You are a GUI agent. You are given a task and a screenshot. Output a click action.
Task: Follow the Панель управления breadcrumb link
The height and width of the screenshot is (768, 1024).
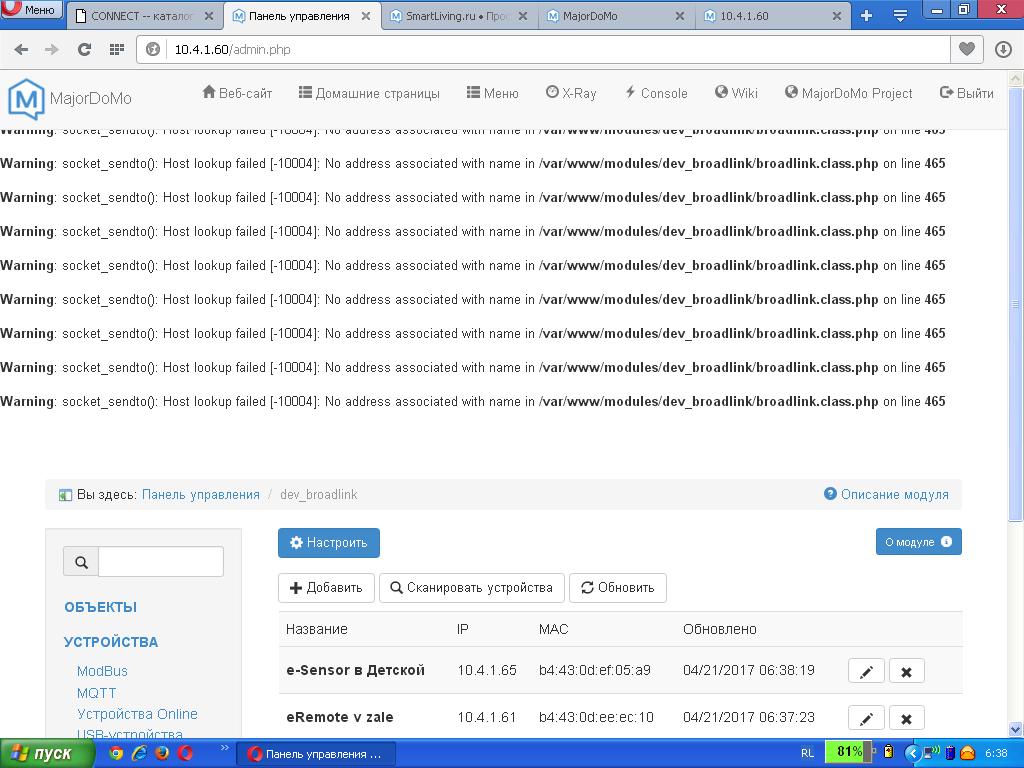point(200,494)
